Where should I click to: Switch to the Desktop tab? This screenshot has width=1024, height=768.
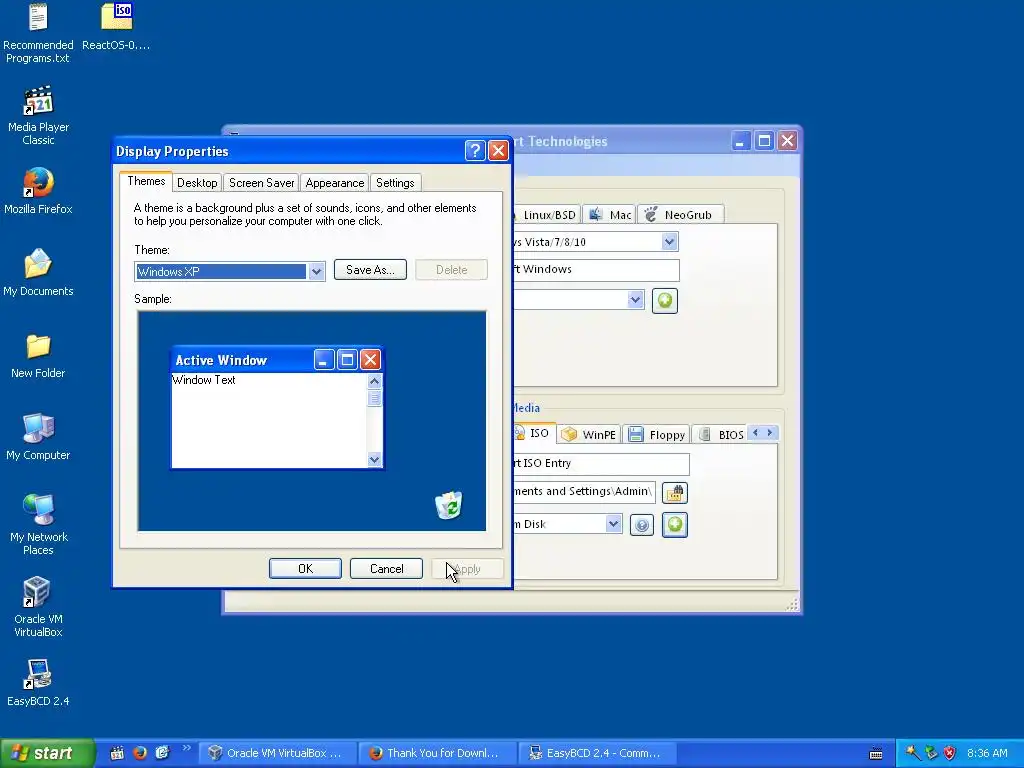(197, 183)
